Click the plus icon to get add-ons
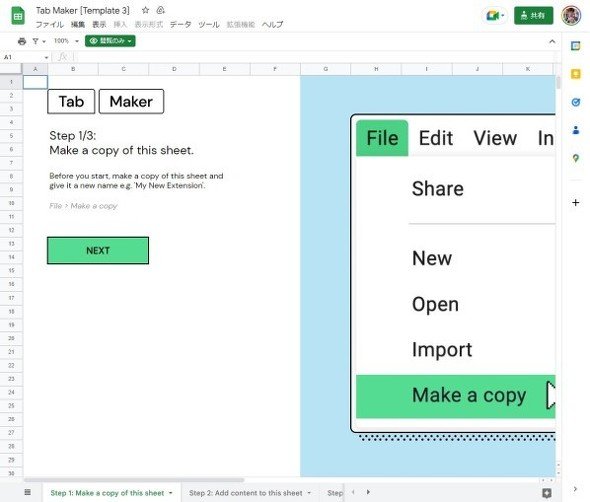The height and width of the screenshot is (502, 590). click(575, 202)
